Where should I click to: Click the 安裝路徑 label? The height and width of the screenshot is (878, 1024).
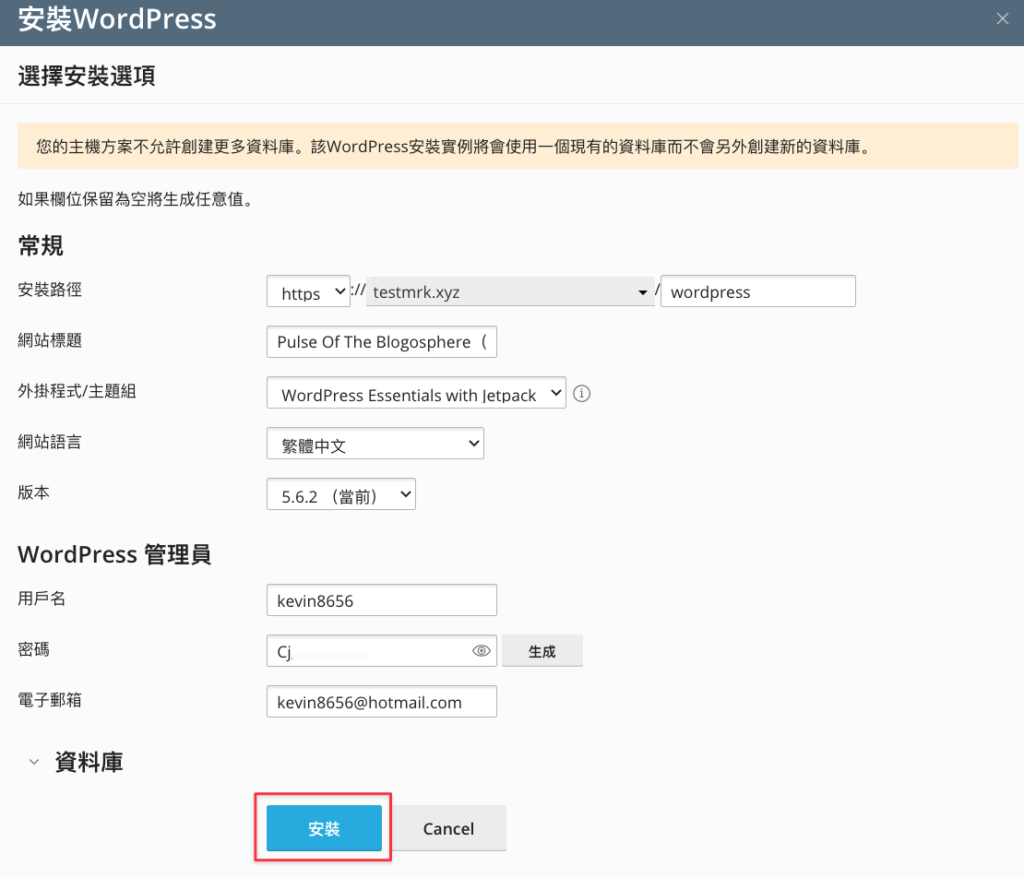click(50, 289)
